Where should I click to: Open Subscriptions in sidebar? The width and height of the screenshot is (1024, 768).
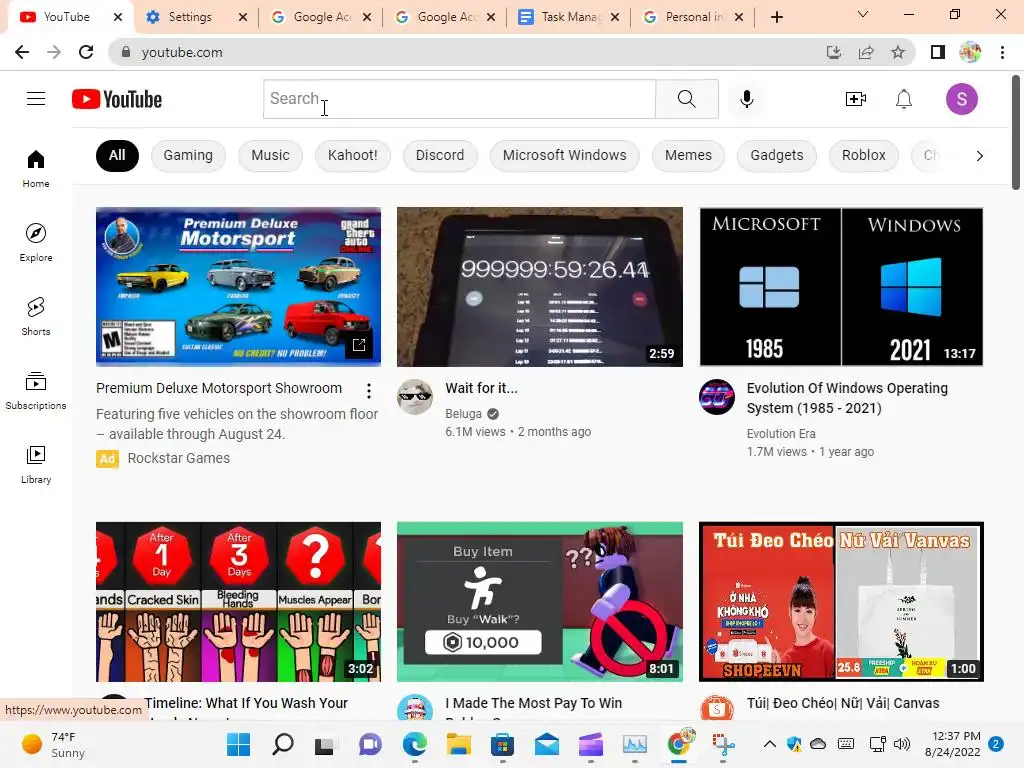click(36, 391)
